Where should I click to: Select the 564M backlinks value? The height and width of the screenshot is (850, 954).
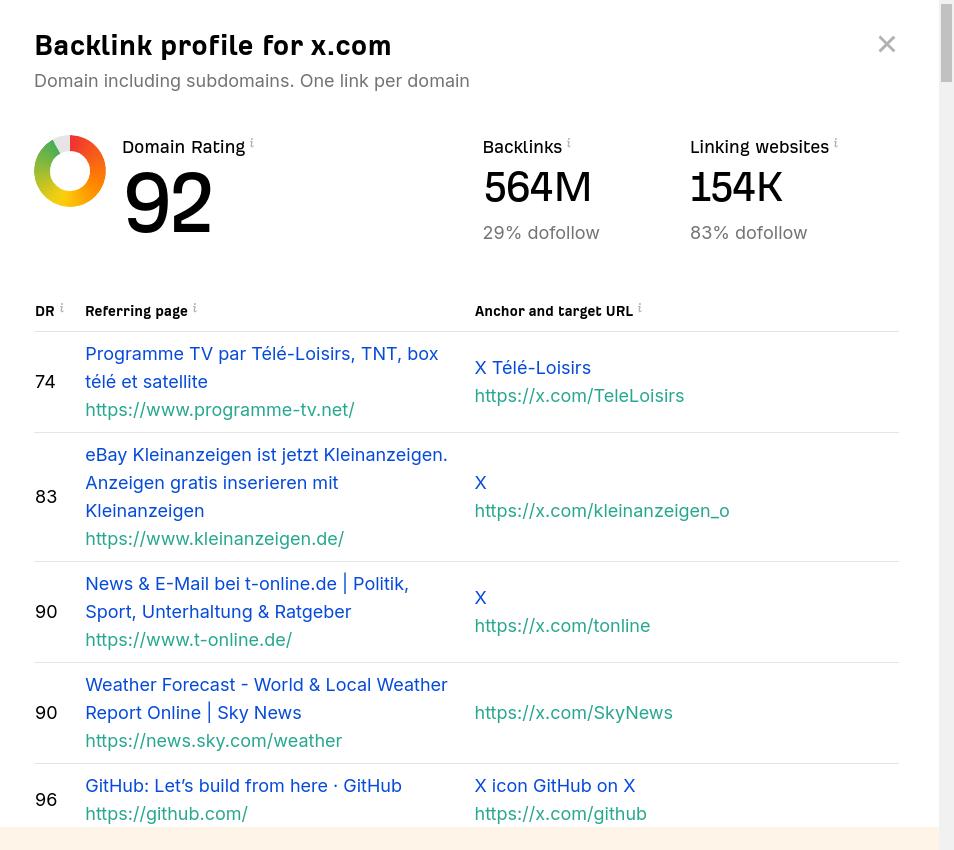537,187
